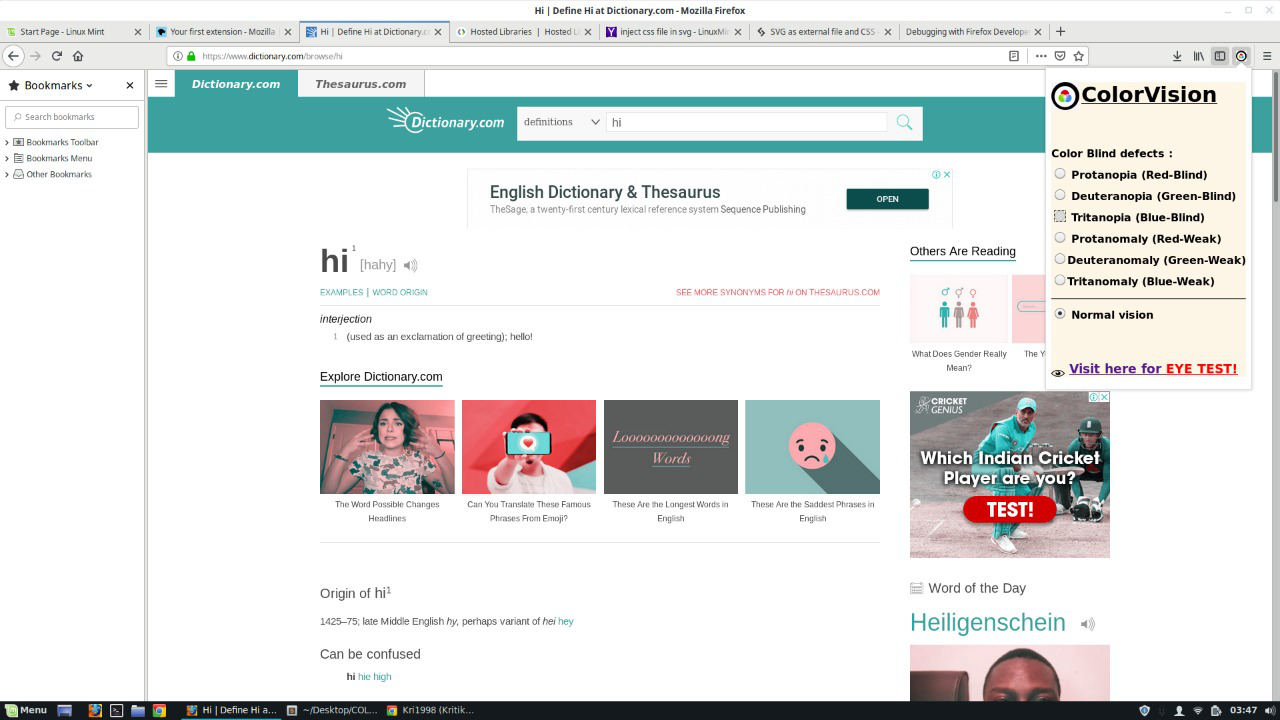Expand the Bookmarks Menu folder
Viewport: 1280px width, 720px height.
7,158
